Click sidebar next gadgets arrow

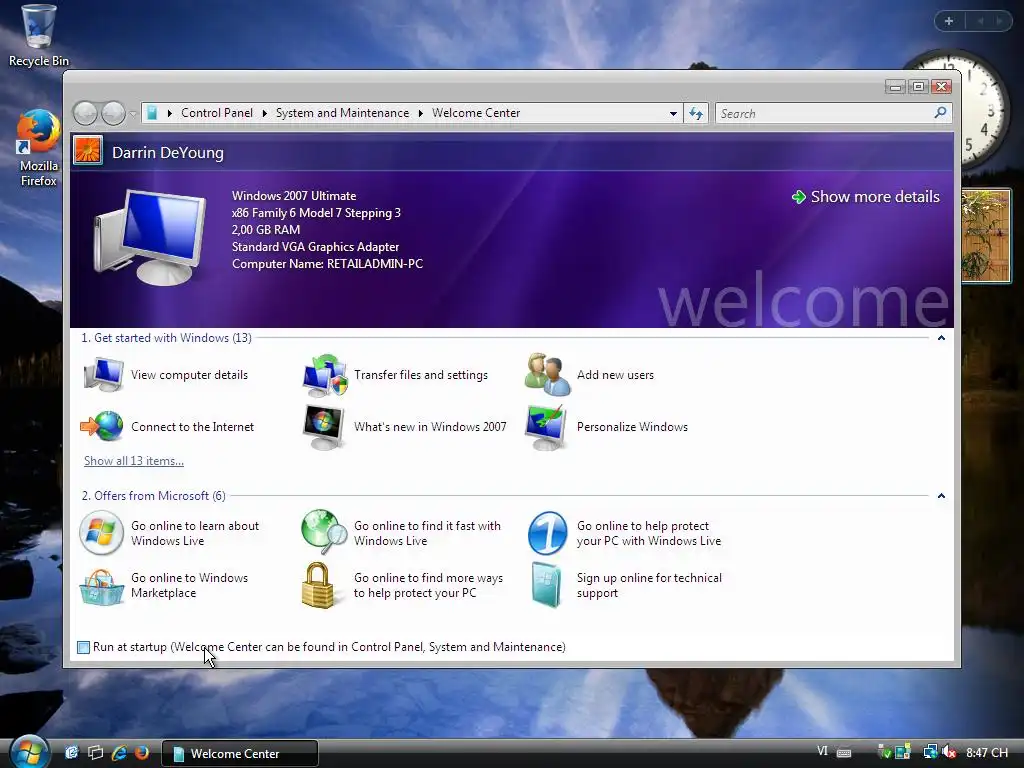click(999, 21)
